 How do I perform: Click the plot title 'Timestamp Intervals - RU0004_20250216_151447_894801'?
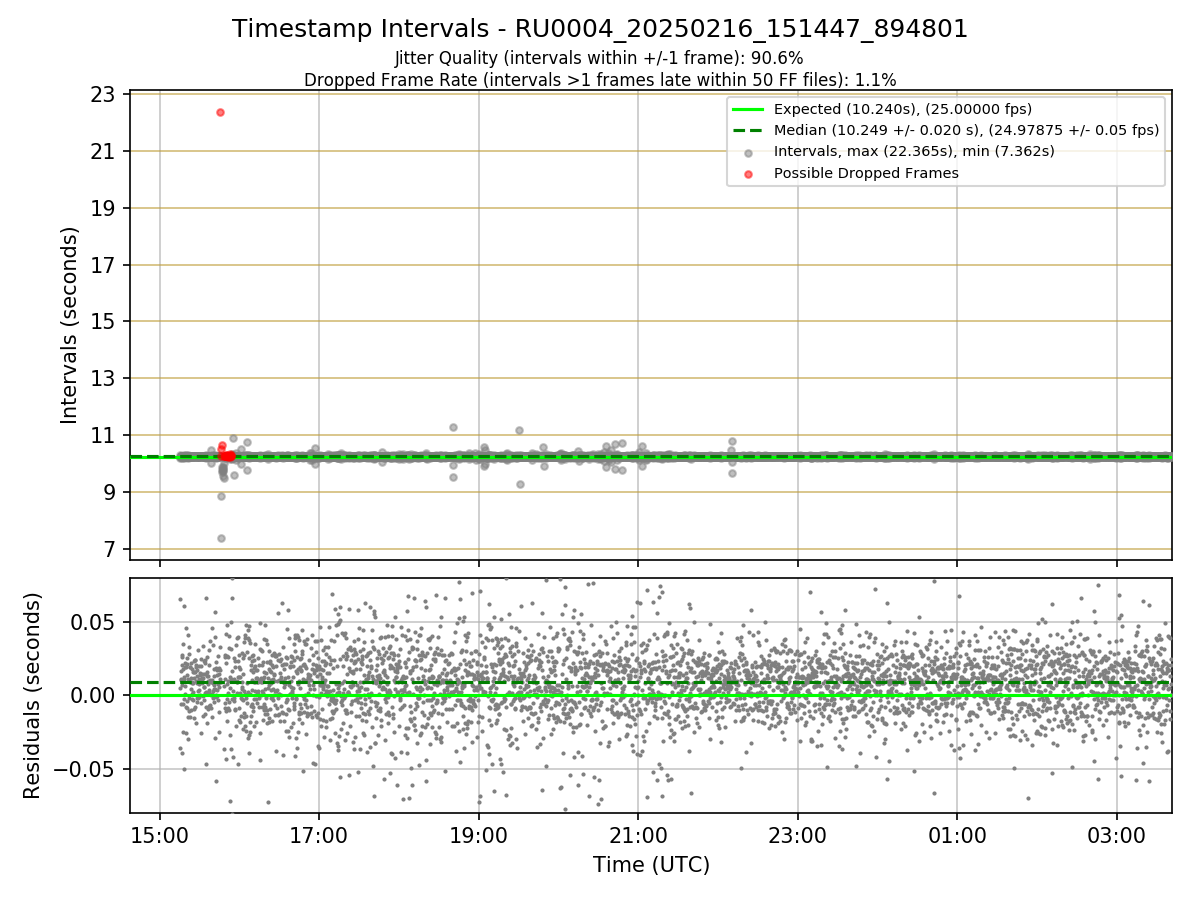click(600, 29)
